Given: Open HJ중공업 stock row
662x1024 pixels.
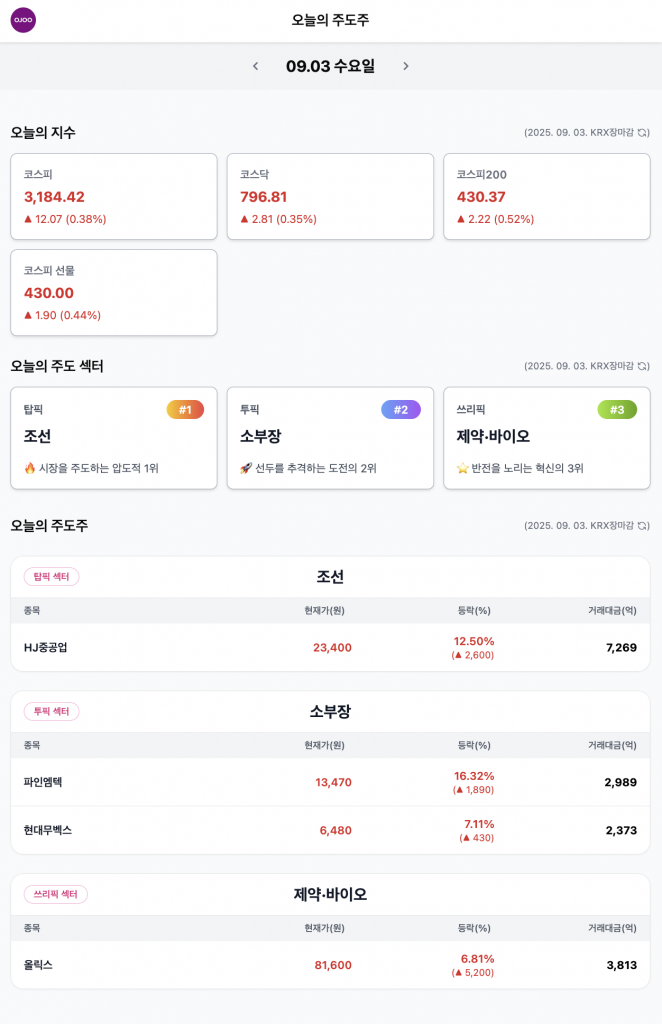Looking at the screenshot, I should click(x=330, y=647).
